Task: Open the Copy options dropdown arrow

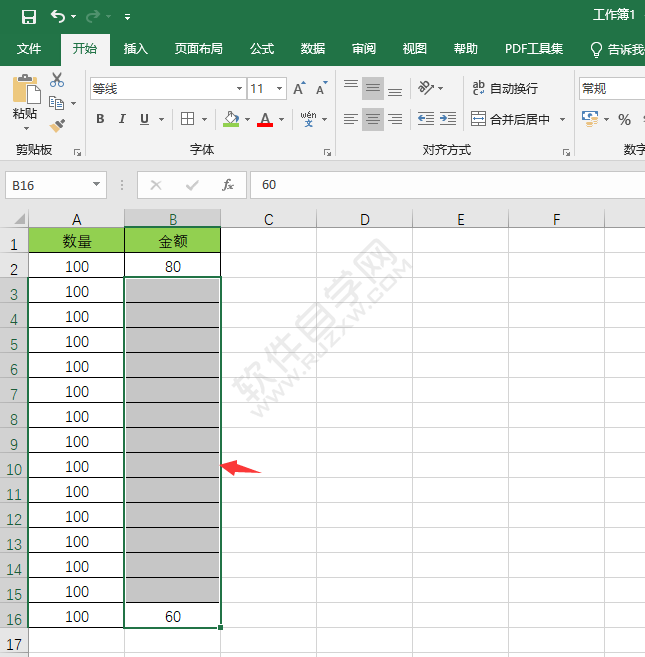Action: click(x=73, y=103)
